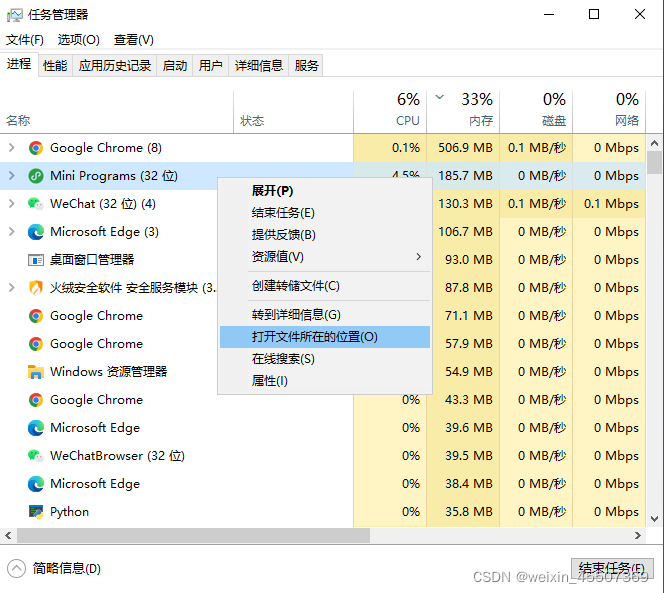Switch to the 详细信息 tab
This screenshot has width=664, height=593.
[259, 66]
